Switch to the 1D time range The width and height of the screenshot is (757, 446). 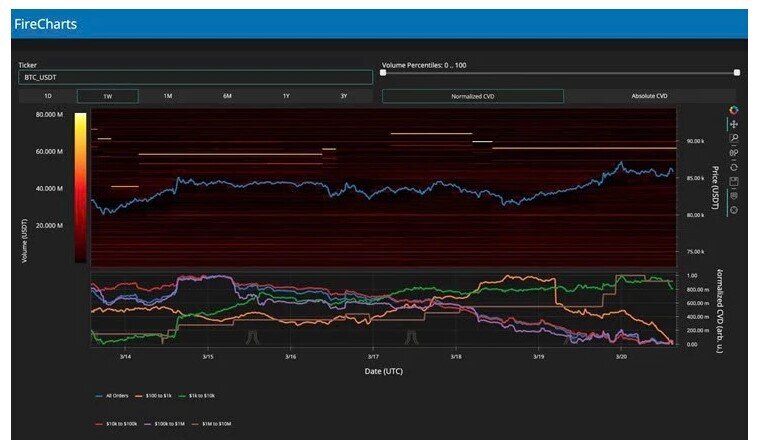48,96
